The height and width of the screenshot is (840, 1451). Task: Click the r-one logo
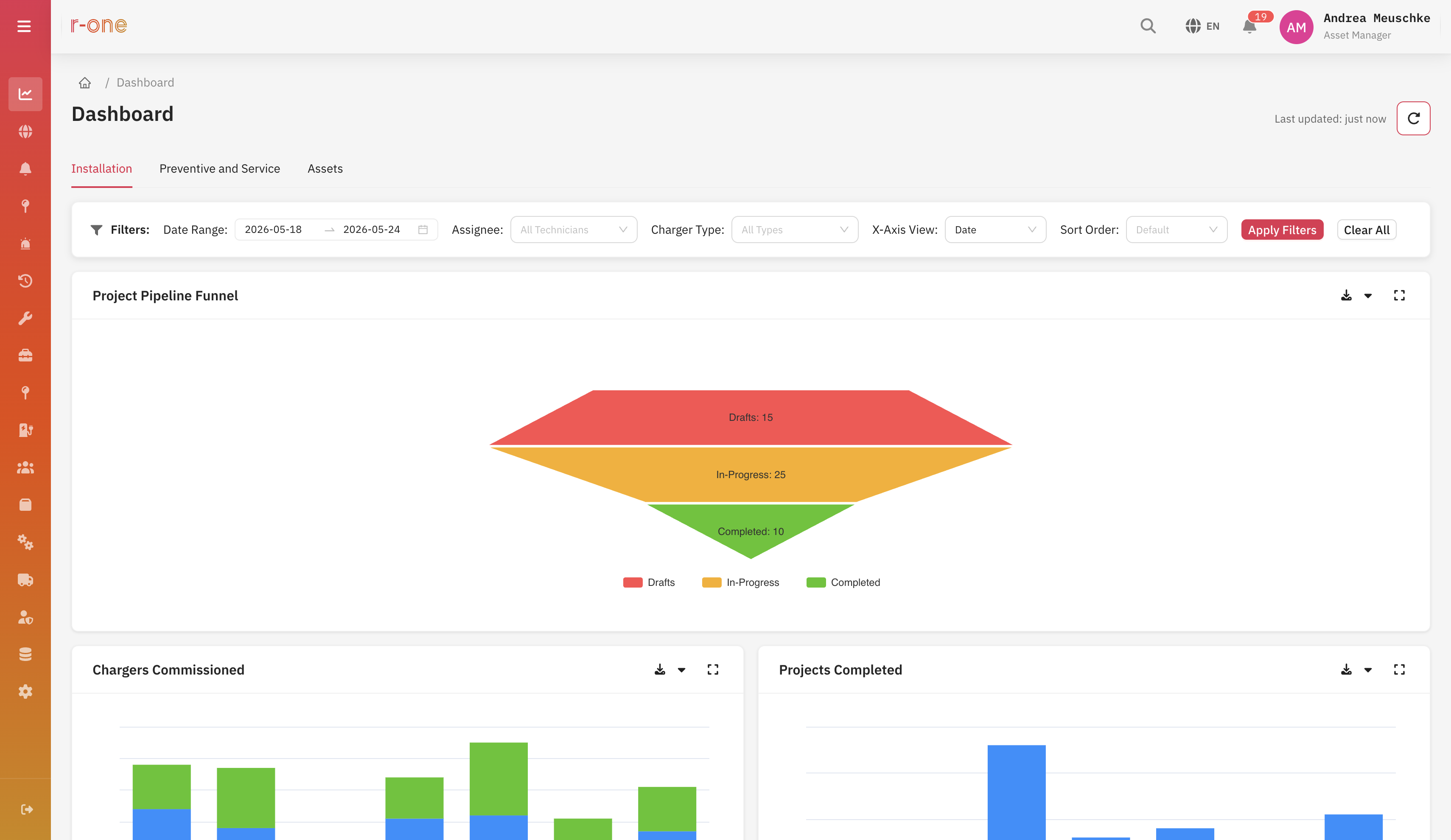click(x=98, y=26)
